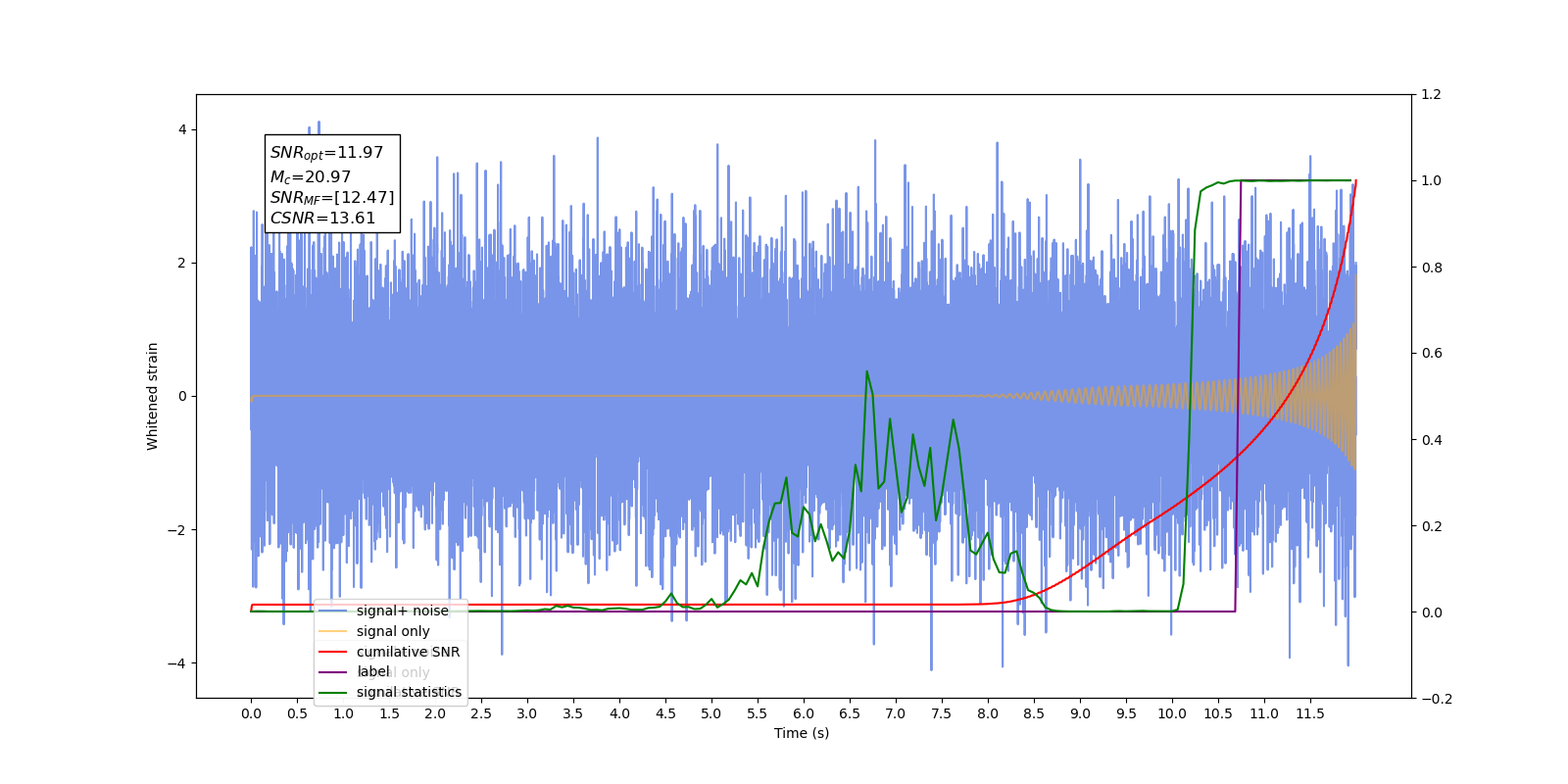Click the right axis tick label 1.2
Viewport: 1568px width, 784px height.
(x=1431, y=94)
